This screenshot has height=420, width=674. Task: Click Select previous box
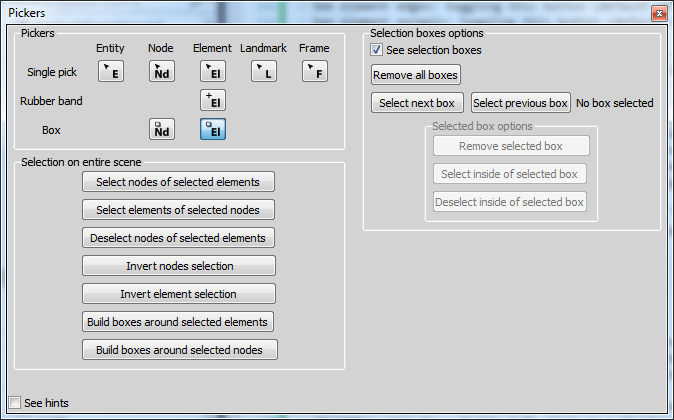(521, 103)
